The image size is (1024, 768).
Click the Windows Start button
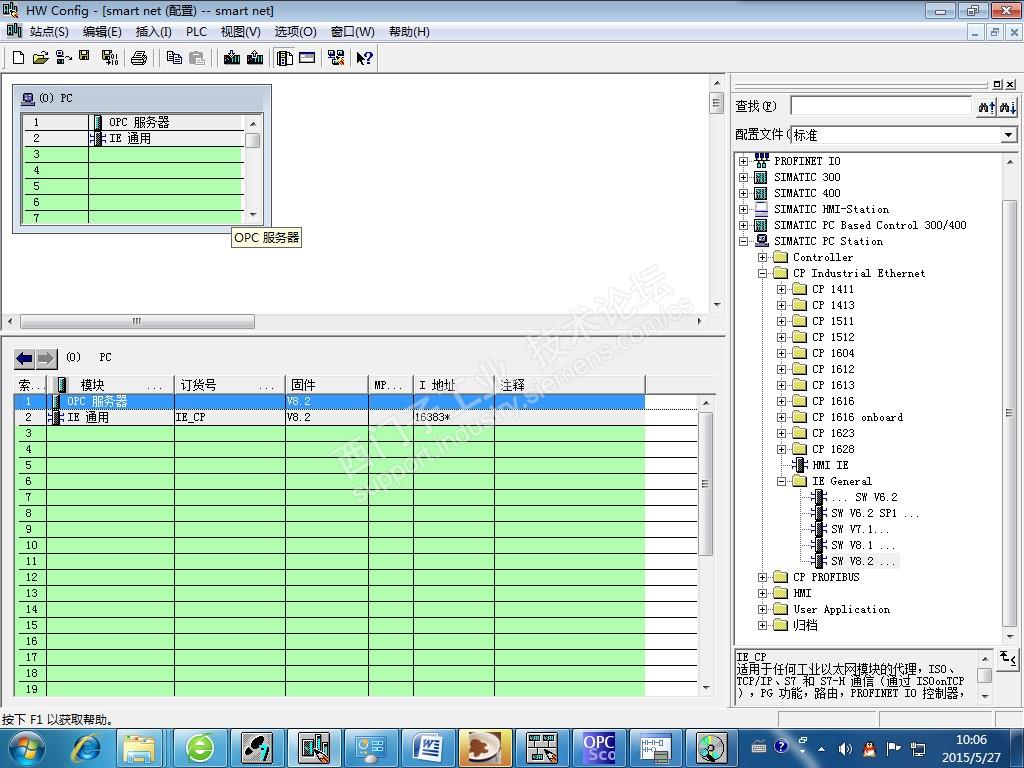[x=25, y=748]
